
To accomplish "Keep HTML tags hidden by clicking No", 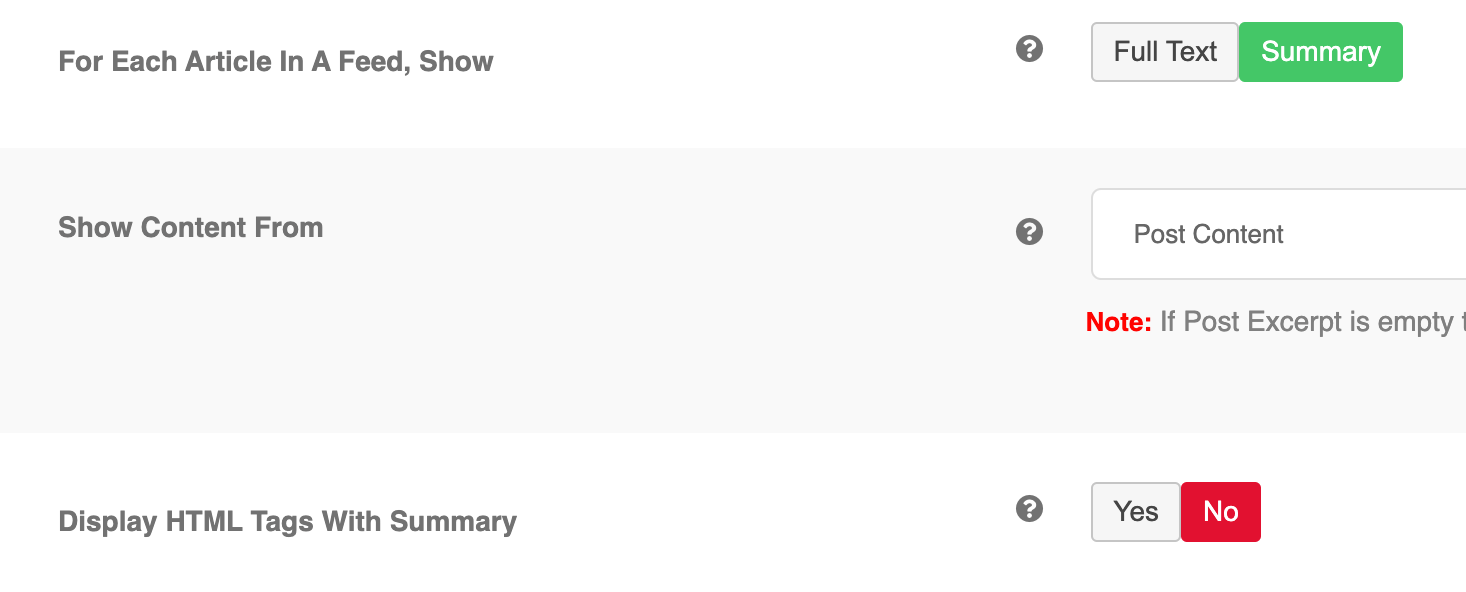I will pyautogui.click(x=1221, y=512).
